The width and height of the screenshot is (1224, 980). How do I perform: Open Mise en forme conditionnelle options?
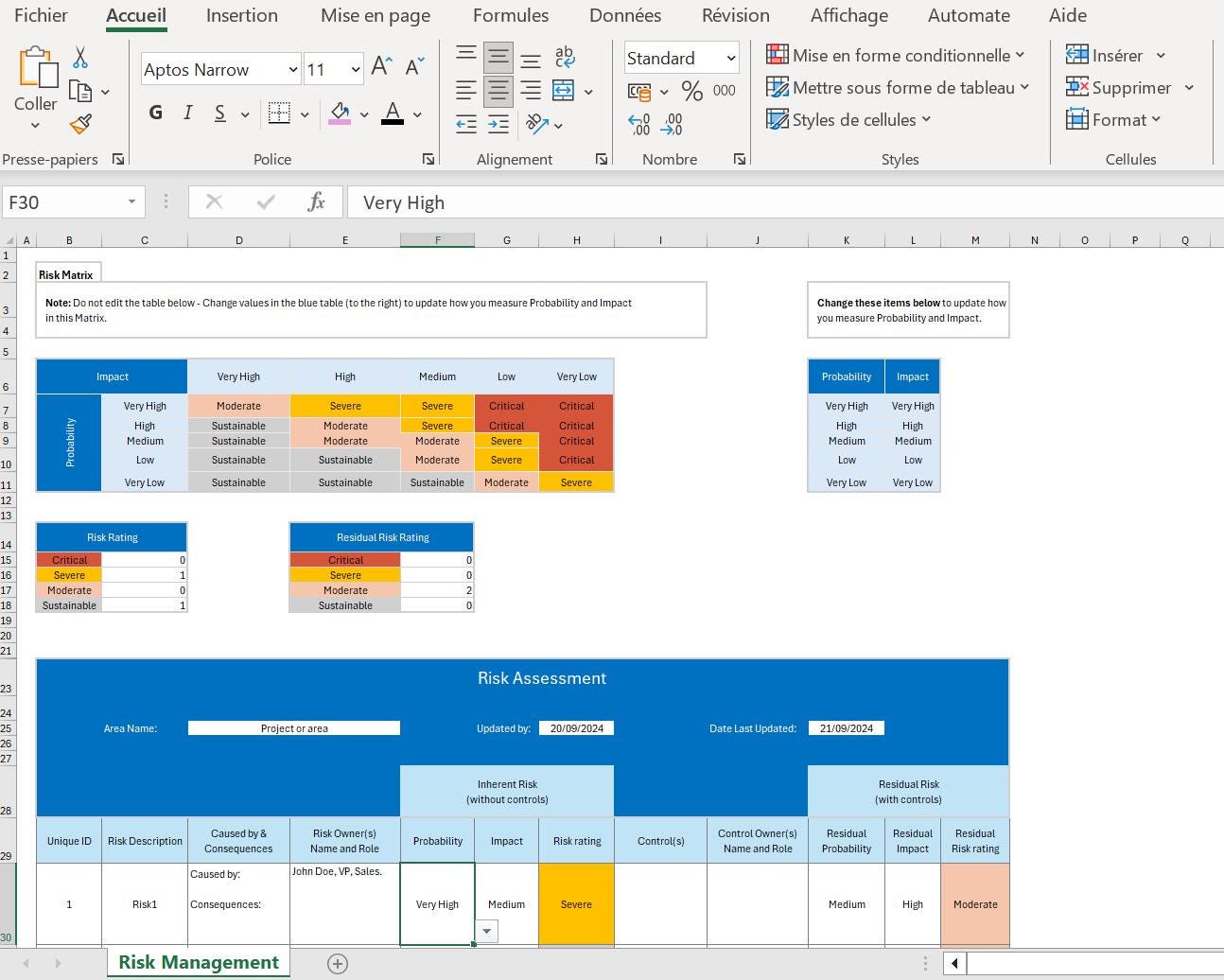pyautogui.click(x=895, y=55)
